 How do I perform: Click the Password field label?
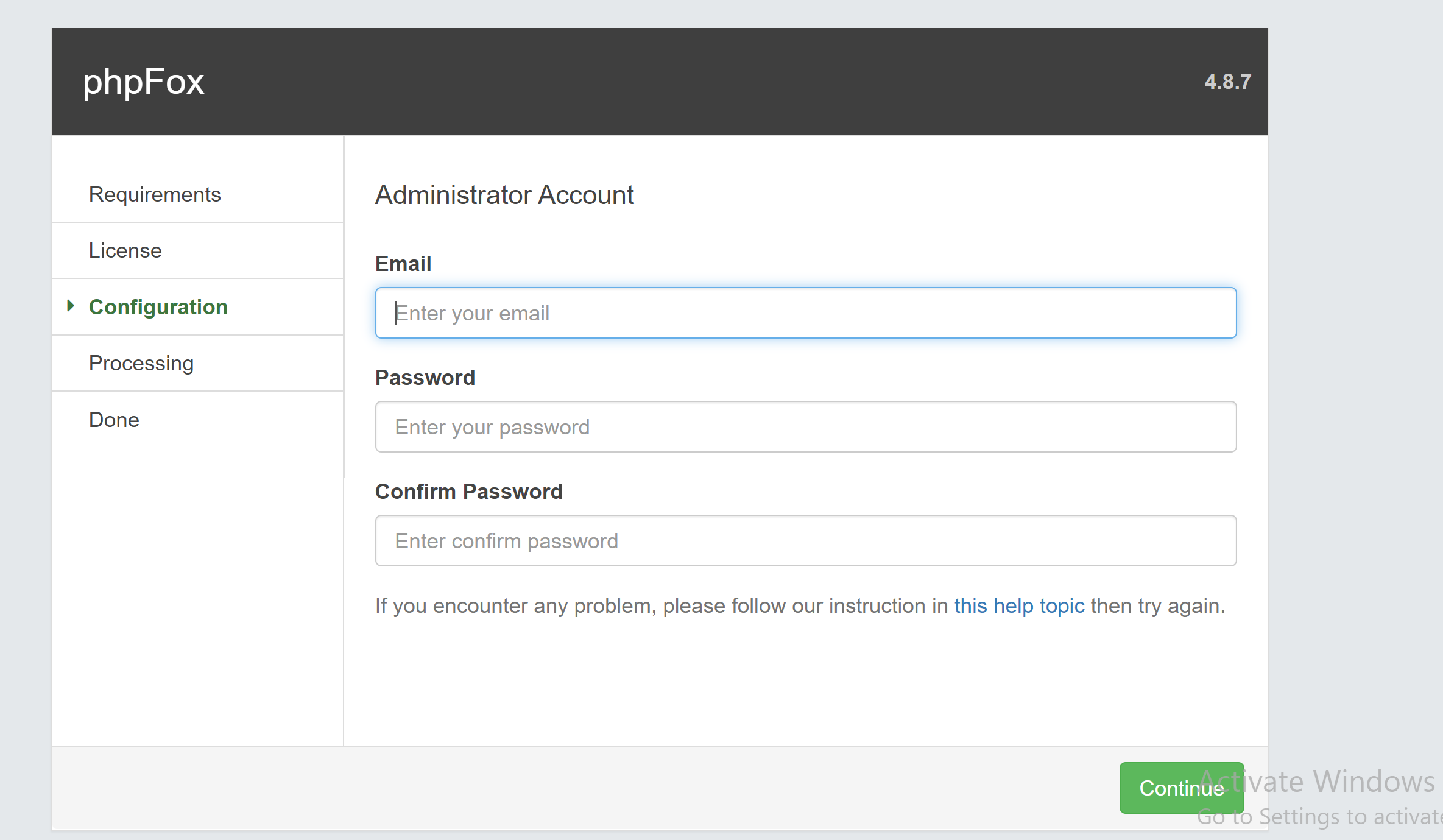(425, 378)
